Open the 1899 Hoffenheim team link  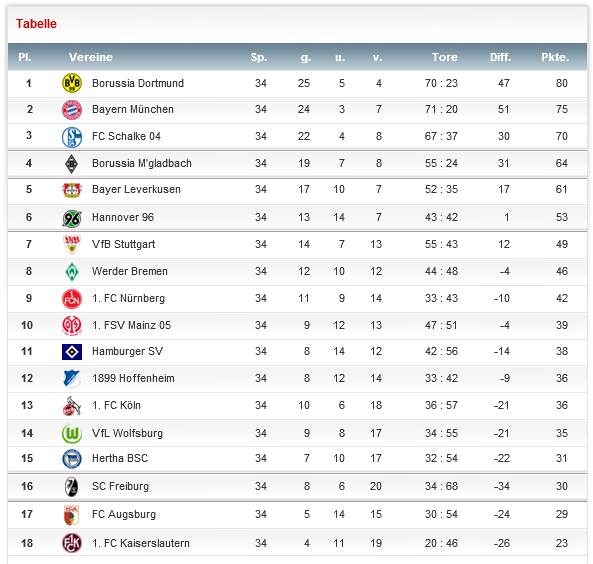(x=134, y=378)
